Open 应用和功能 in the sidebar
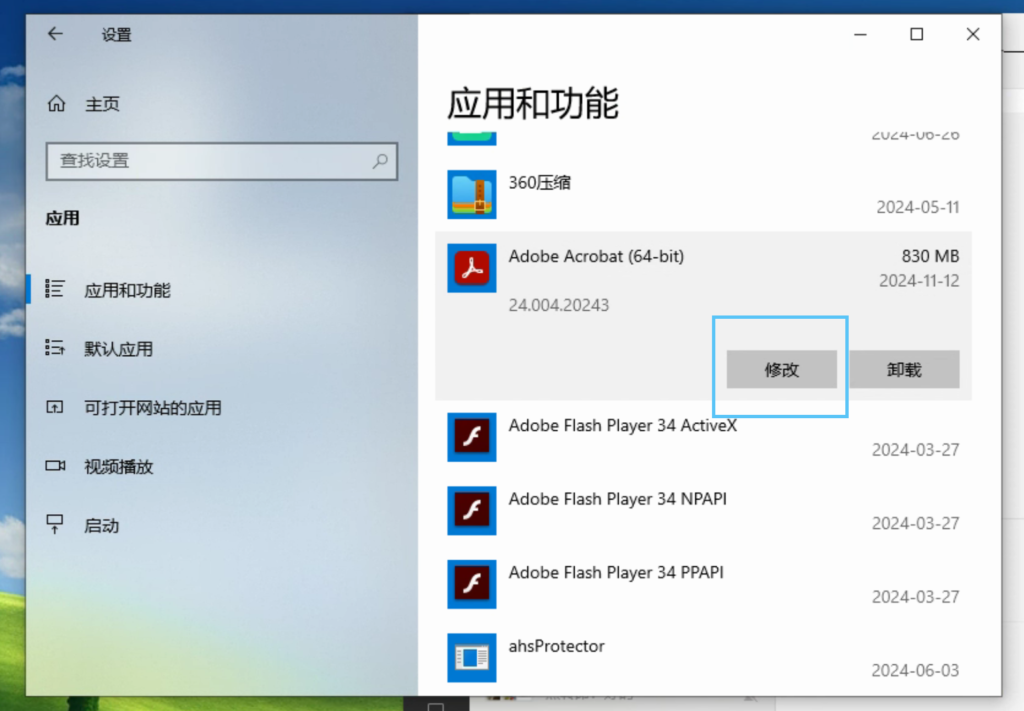 click(127, 290)
